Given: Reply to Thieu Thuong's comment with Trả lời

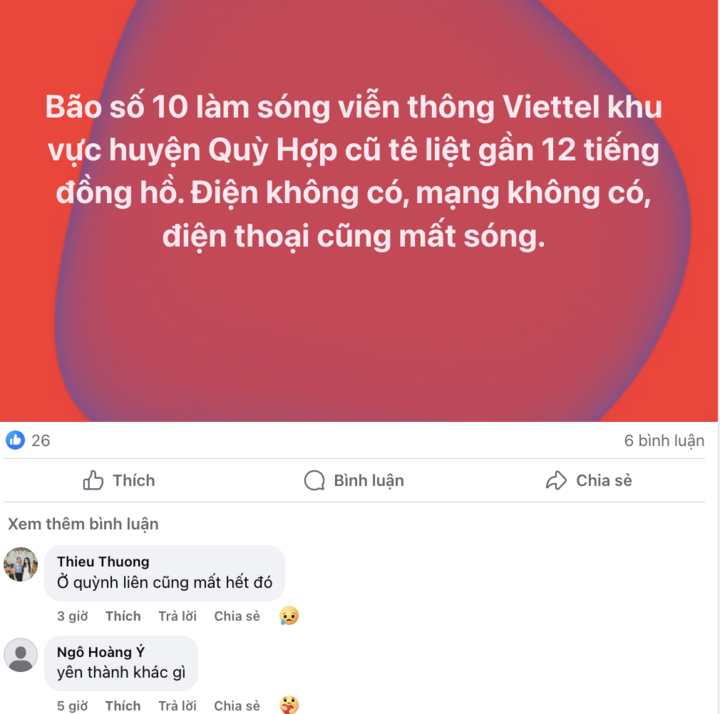Looking at the screenshot, I should click(177, 616).
